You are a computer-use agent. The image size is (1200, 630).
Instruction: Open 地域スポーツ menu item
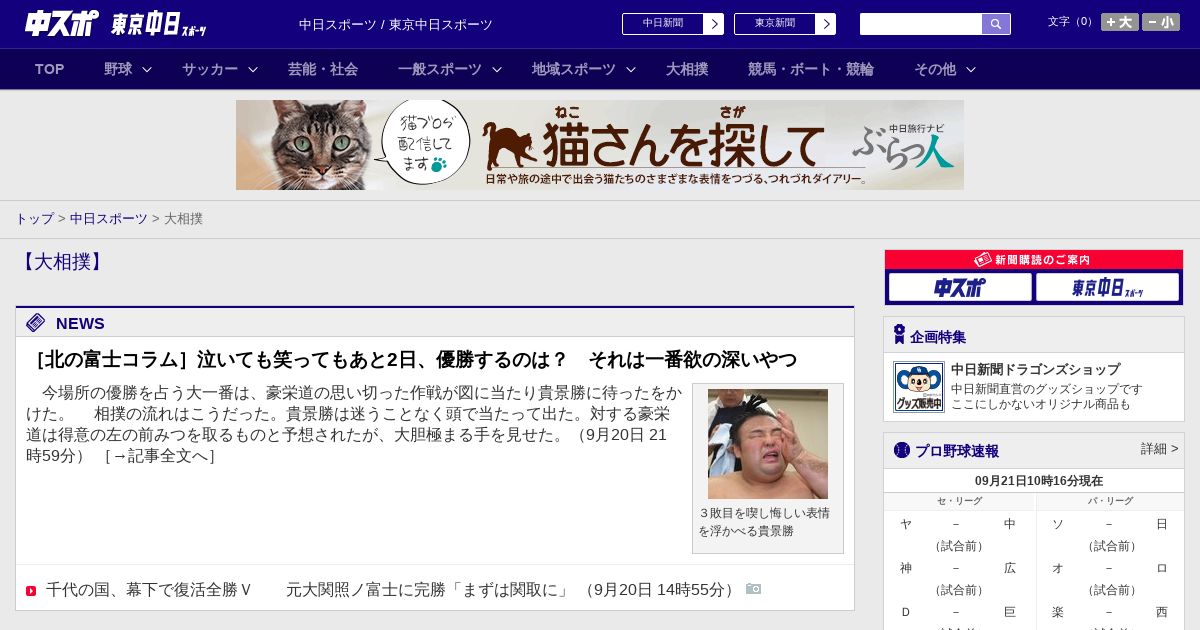tap(574, 69)
